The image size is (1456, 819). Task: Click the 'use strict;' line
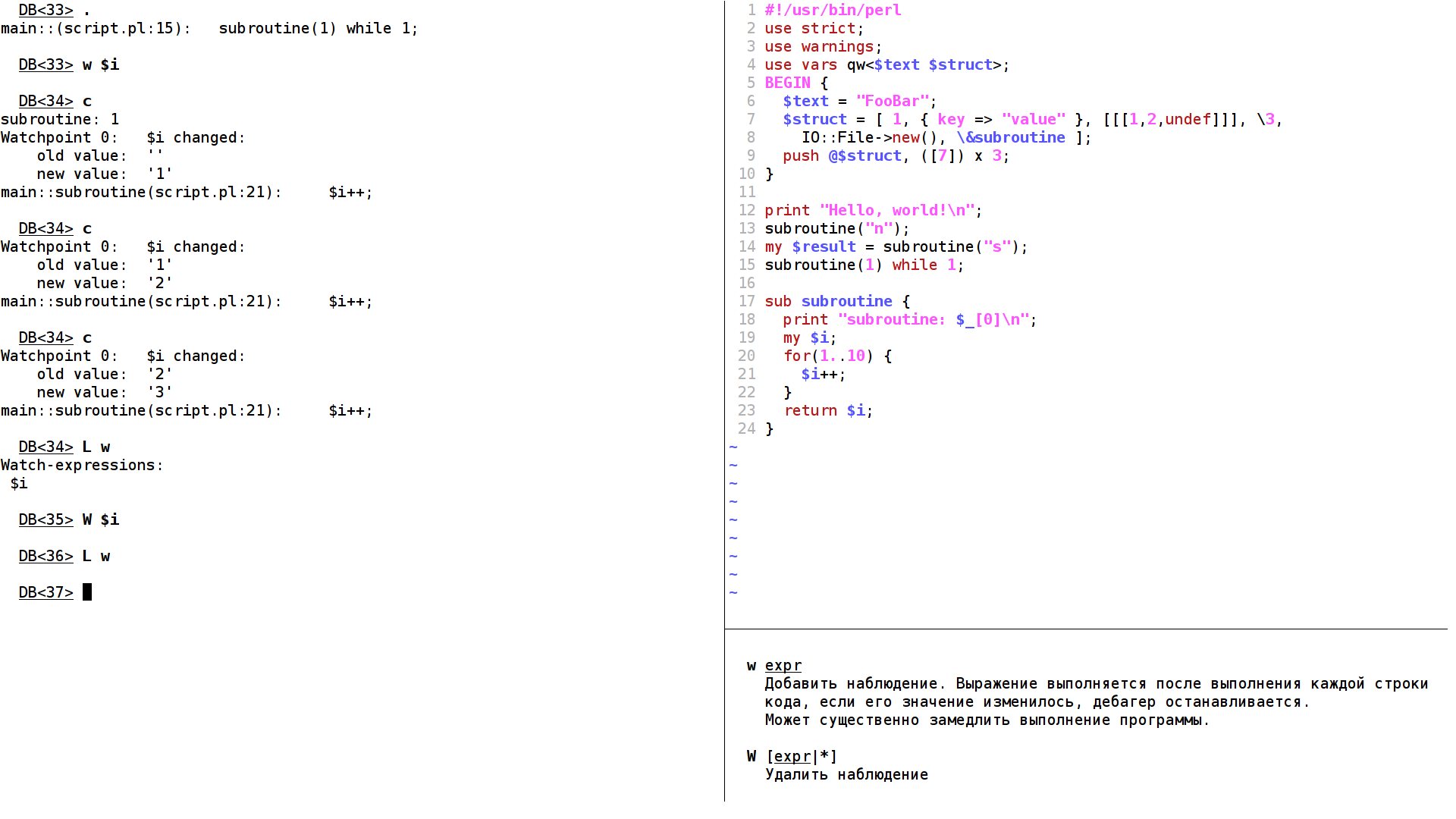pos(814,28)
